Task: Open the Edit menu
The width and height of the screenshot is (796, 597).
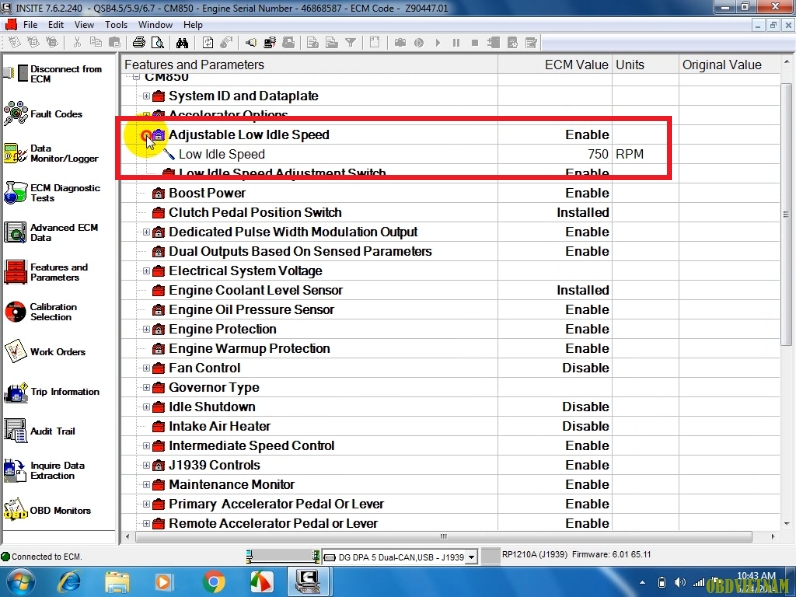Action: (56, 24)
